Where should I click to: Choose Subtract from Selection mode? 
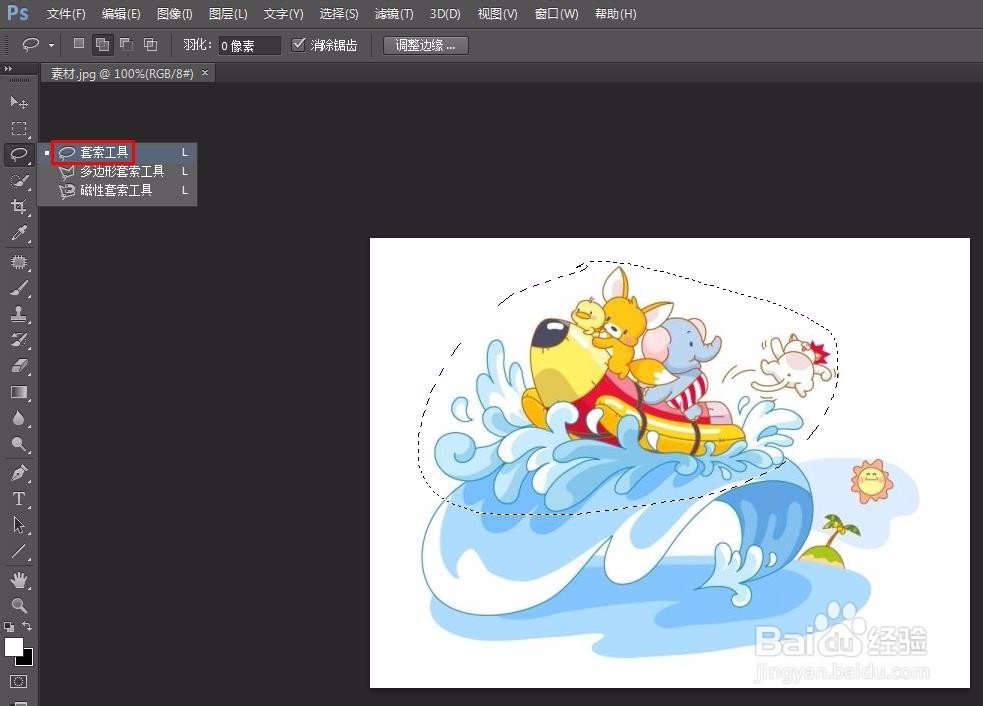pos(126,44)
